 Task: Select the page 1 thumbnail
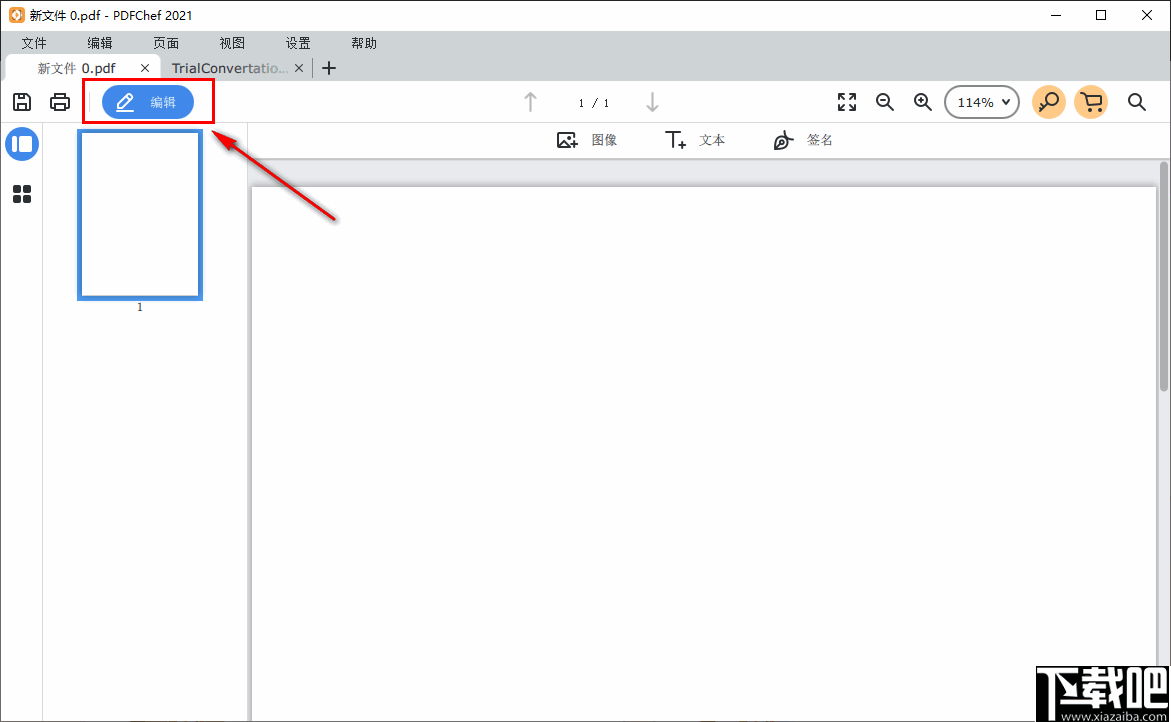pyautogui.click(x=139, y=215)
